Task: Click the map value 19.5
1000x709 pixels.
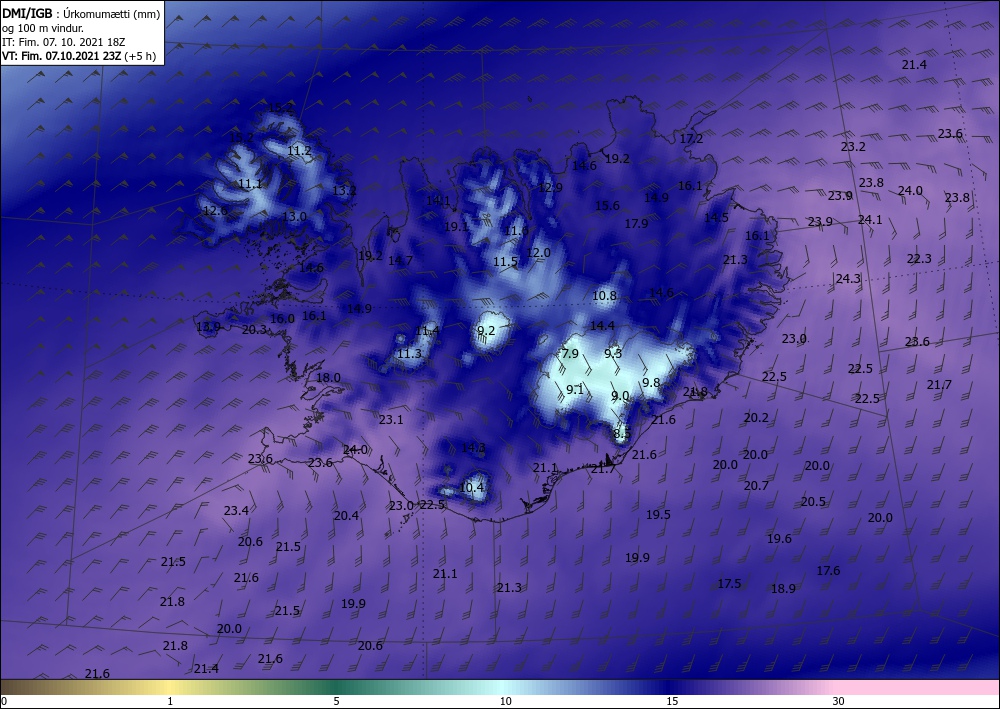Action: [658, 515]
